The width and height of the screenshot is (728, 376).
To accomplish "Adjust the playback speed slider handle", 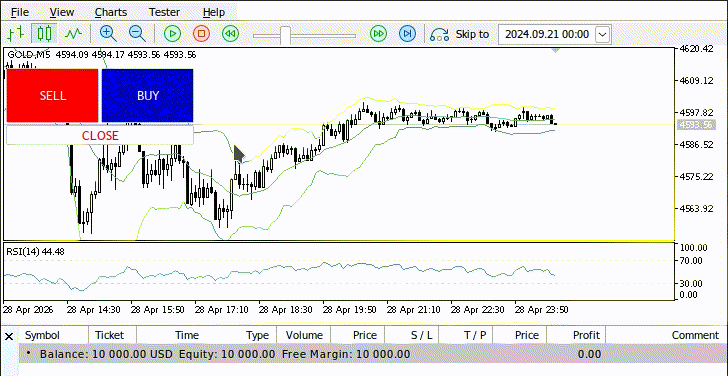I will (x=286, y=35).
